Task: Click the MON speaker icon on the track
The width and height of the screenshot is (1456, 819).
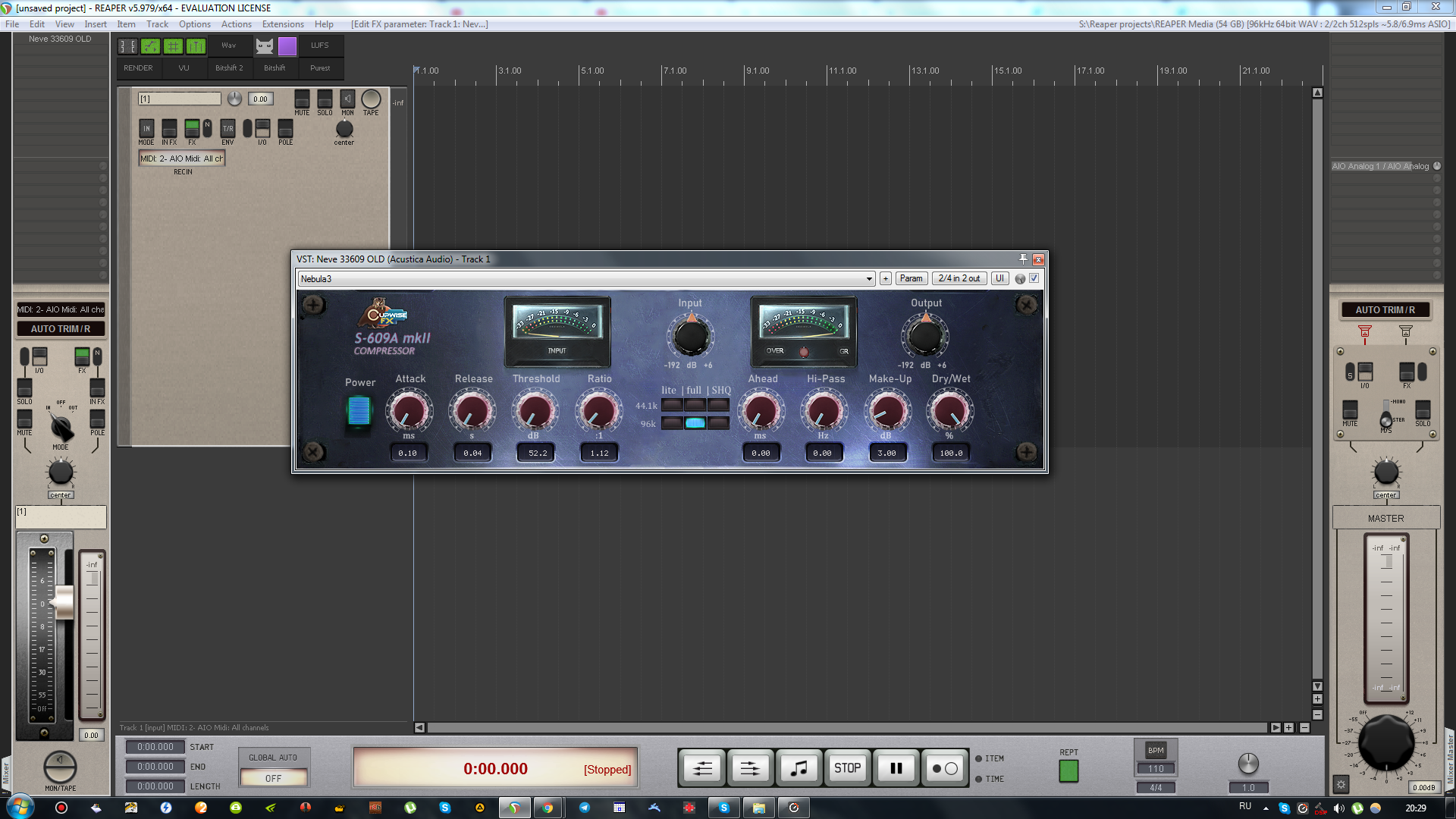Action: [347, 99]
